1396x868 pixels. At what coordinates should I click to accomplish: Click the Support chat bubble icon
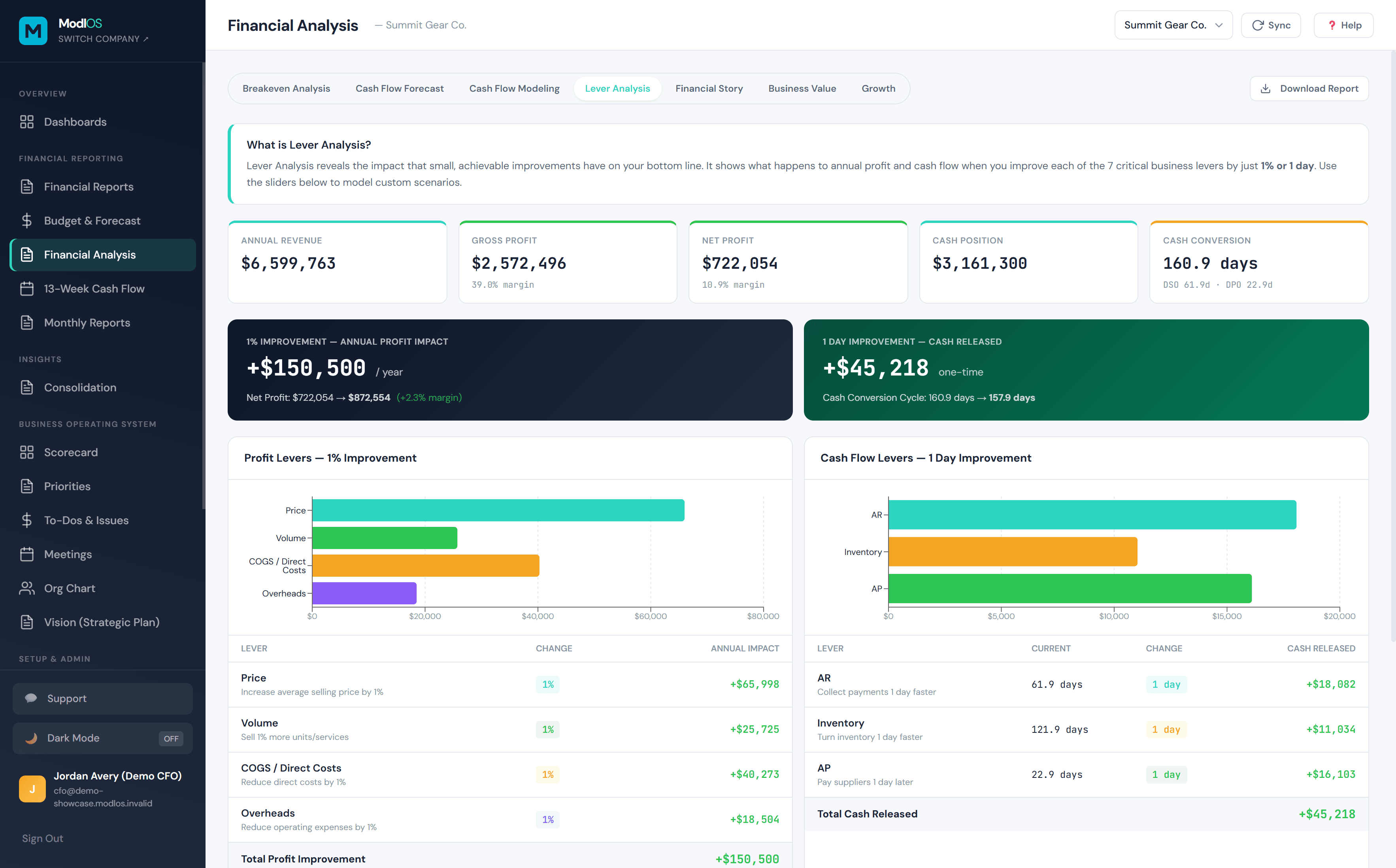tap(31, 698)
